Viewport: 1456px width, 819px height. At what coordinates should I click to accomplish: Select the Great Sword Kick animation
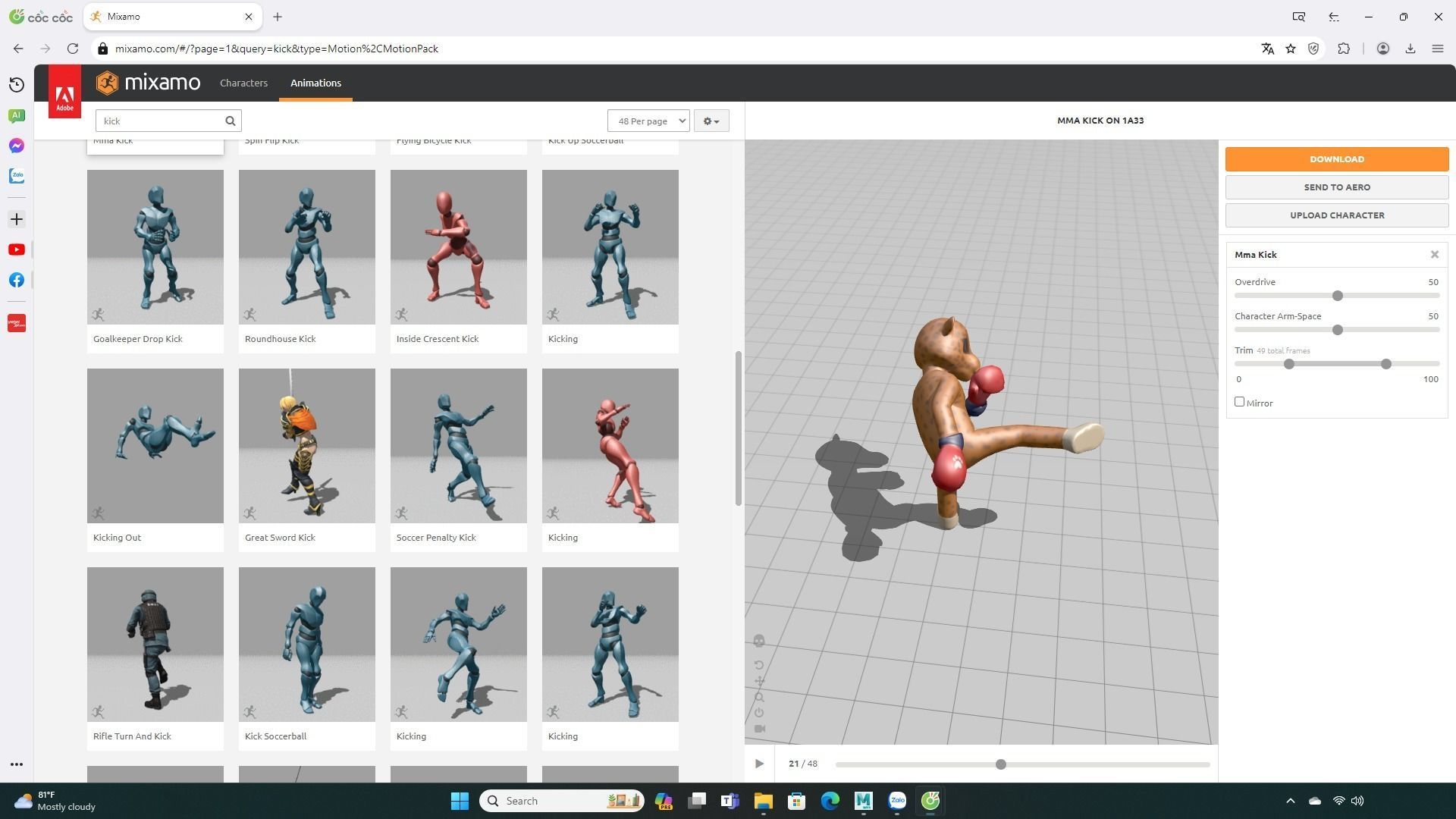click(307, 460)
